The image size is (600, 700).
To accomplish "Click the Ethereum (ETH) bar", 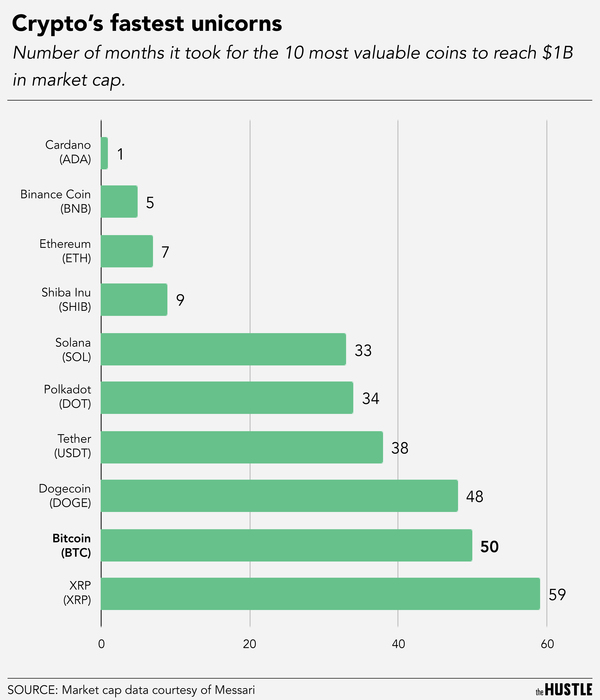I will 127,251.
